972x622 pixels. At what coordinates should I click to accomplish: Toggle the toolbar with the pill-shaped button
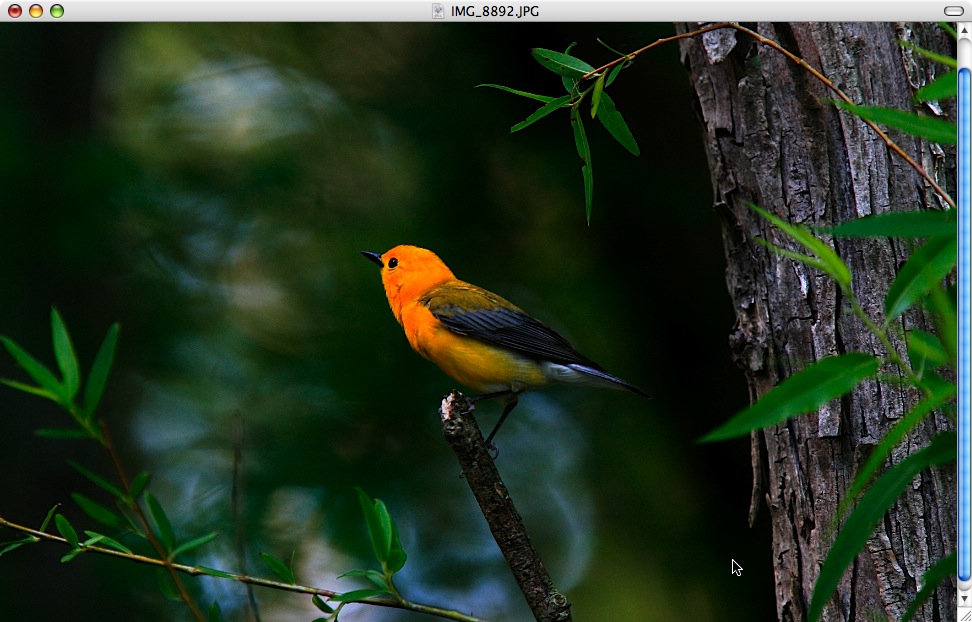[x=953, y=11]
